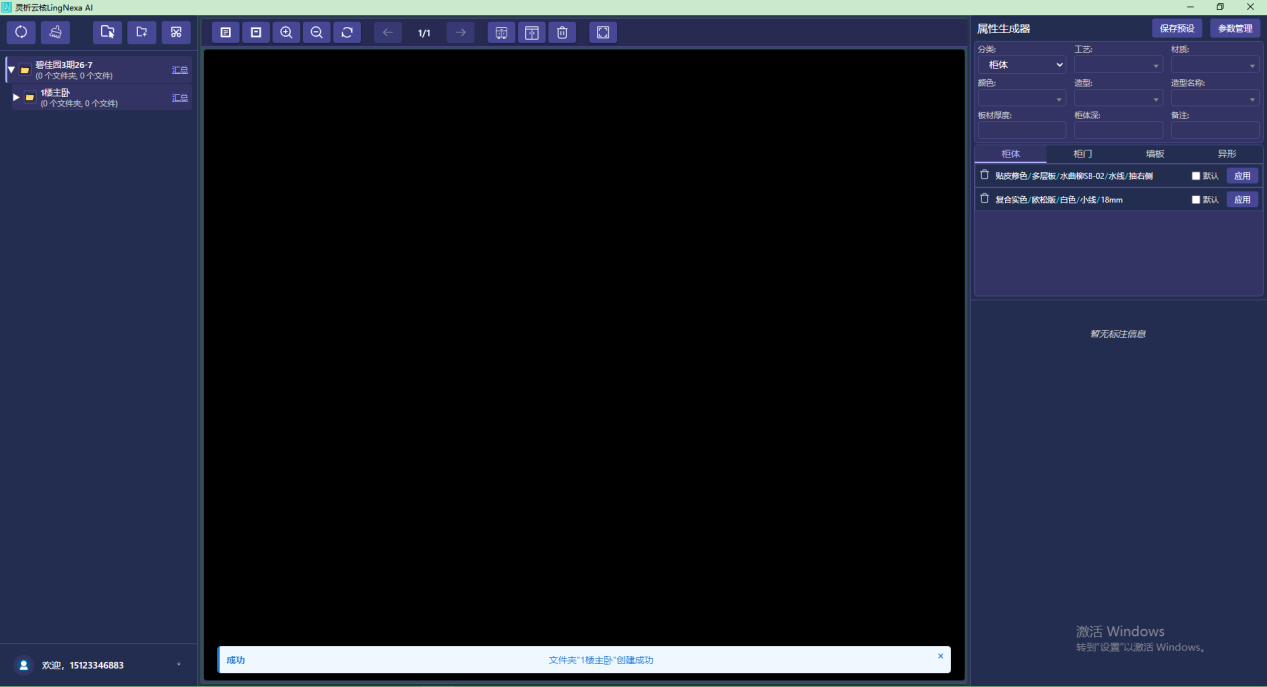Switch to the 墙板 tab
Screen dimensions: 1267x687
(x=1154, y=154)
